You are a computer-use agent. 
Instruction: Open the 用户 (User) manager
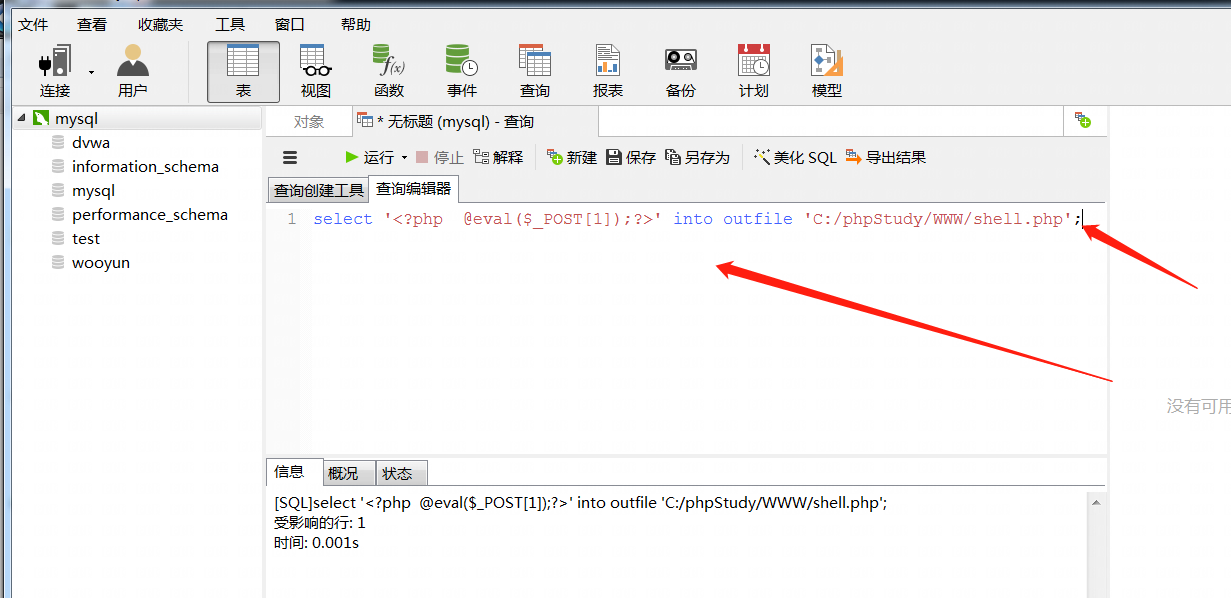(132, 71)
